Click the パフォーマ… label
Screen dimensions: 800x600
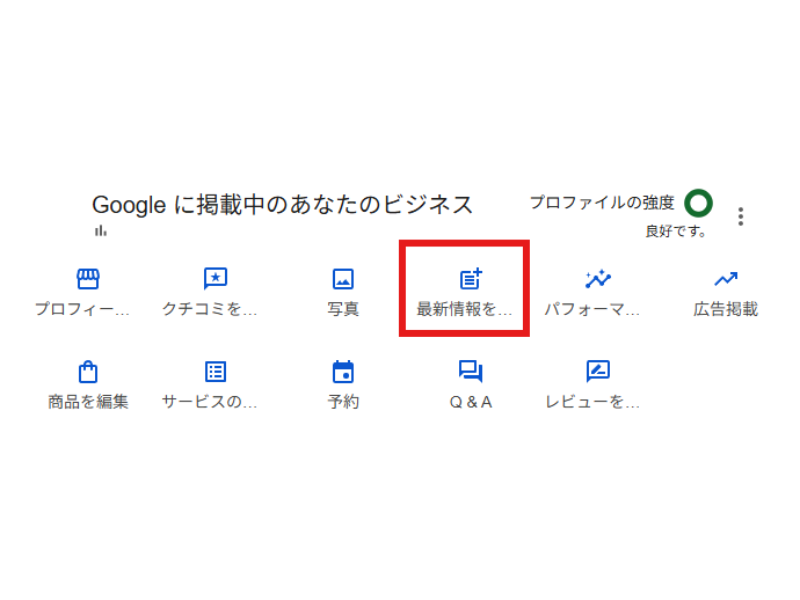(x=592, y=309)
